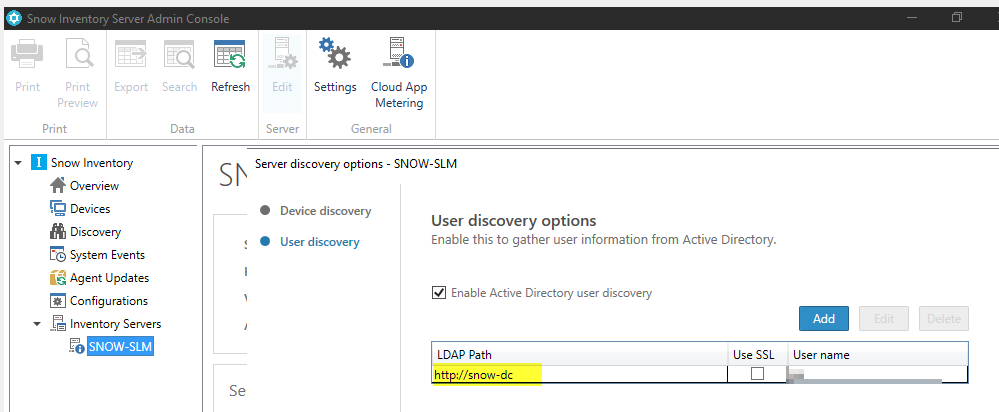
Task: Toggle Enable Active Directory user discovery
Action: (438, 293)
